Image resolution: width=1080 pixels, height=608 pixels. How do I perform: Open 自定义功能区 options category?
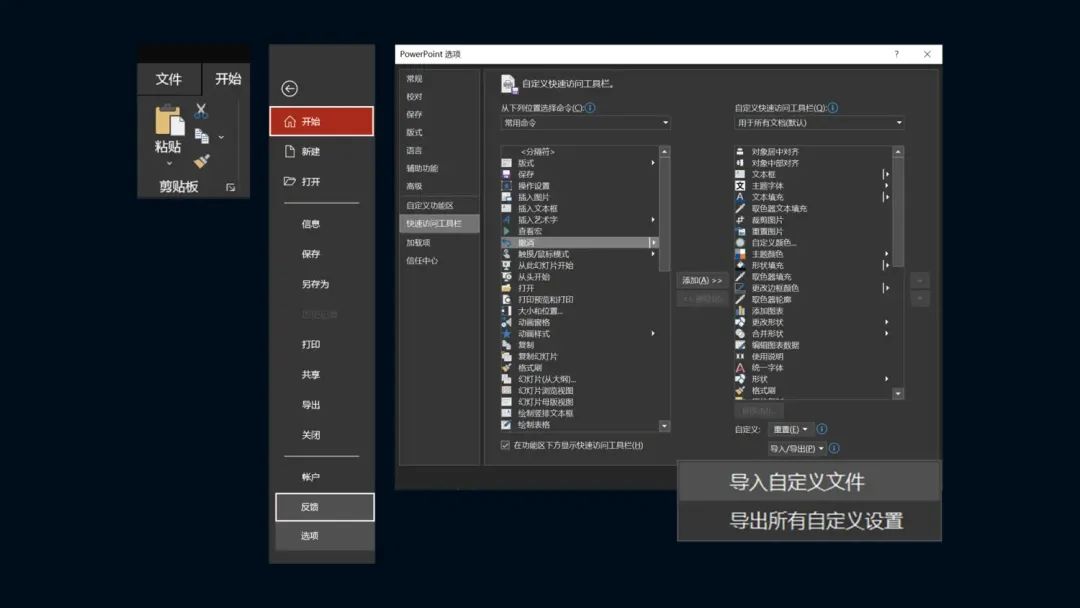(x=439, y=205)
